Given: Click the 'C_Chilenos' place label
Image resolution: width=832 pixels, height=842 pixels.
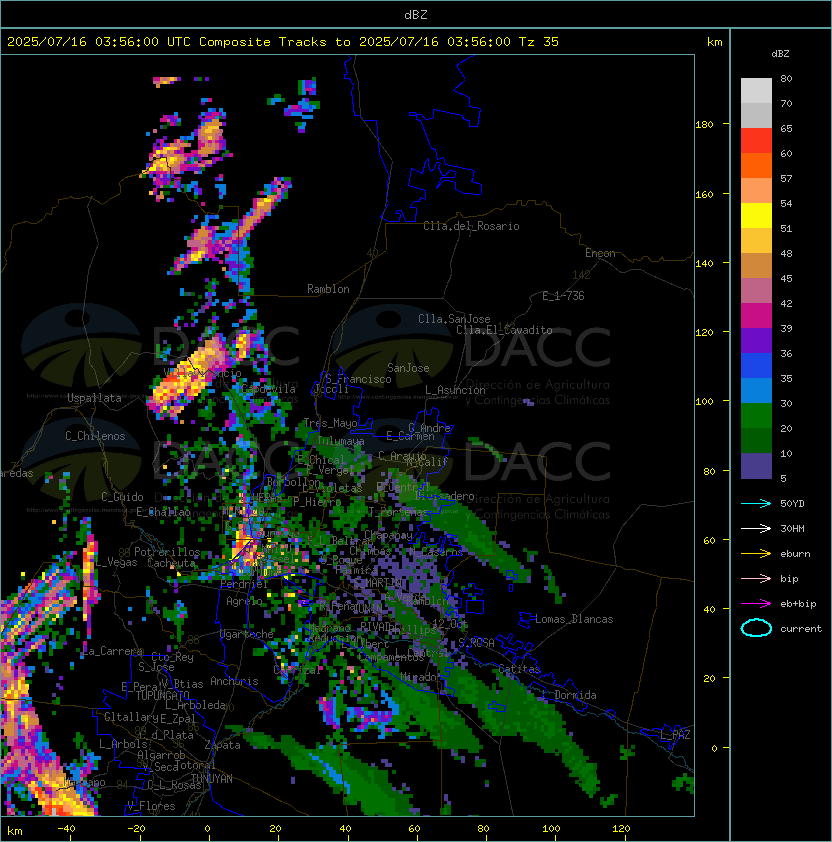Looking at the screenshot, I should point(95,436).
